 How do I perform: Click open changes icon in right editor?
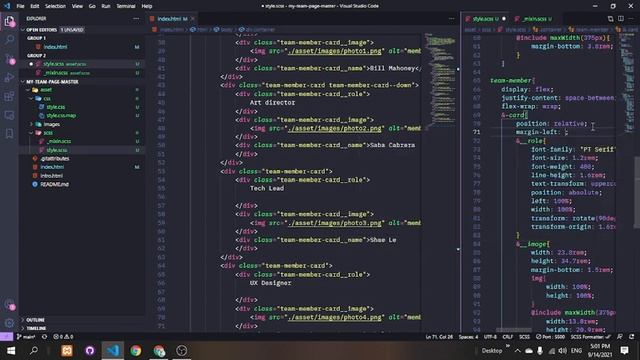coord(610,19)
